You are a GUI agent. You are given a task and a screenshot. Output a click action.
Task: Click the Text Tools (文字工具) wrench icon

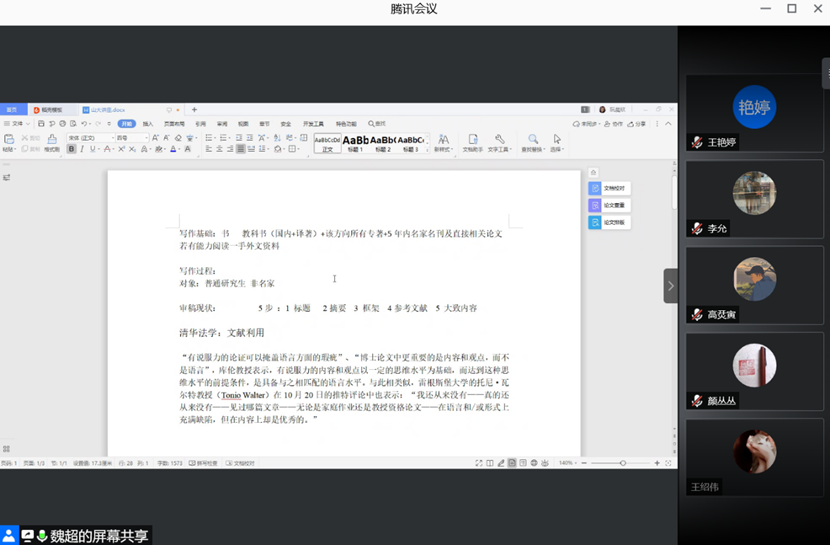point(499,142)
